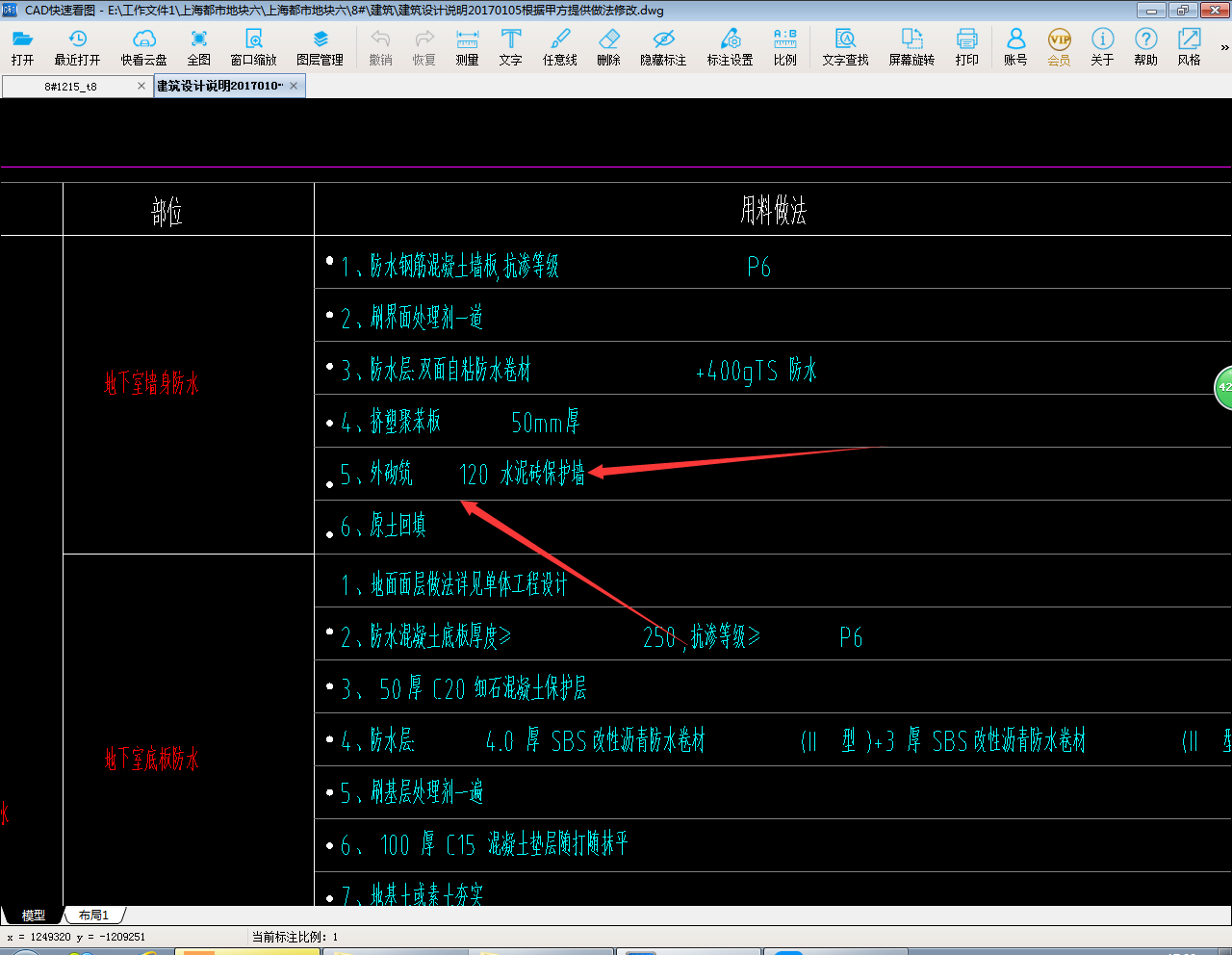Click row 1、地面面层做法详见单体工程设计

454,584
